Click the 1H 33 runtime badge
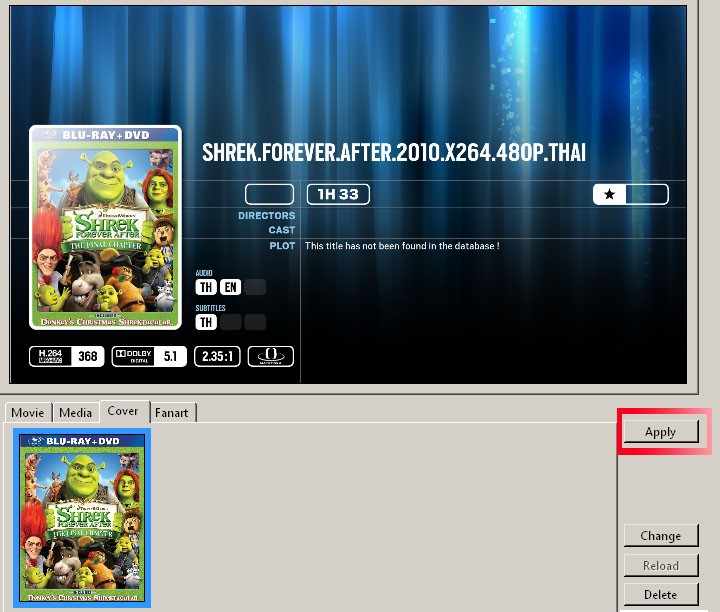Viewport: 720px width, 612px height. tap(338, 194)
